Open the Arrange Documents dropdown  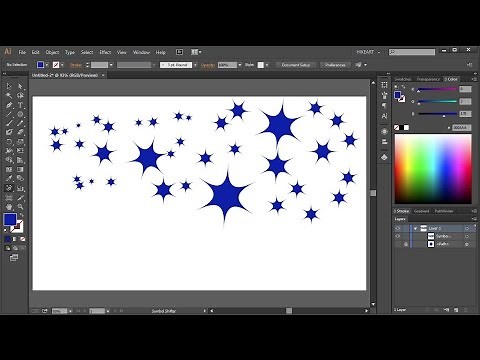point(196,52)
